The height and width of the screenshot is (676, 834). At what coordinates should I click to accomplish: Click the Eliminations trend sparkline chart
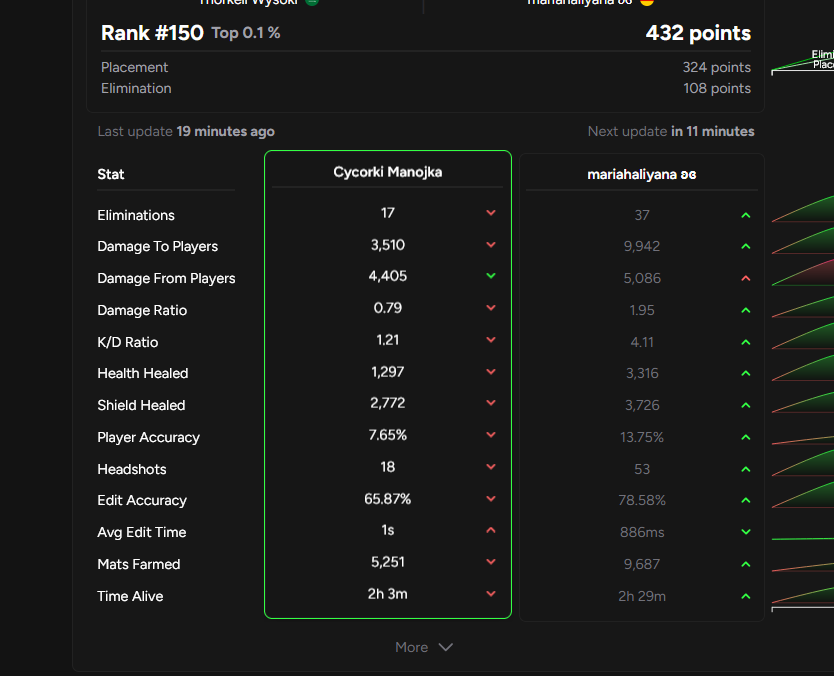[803, 209]
